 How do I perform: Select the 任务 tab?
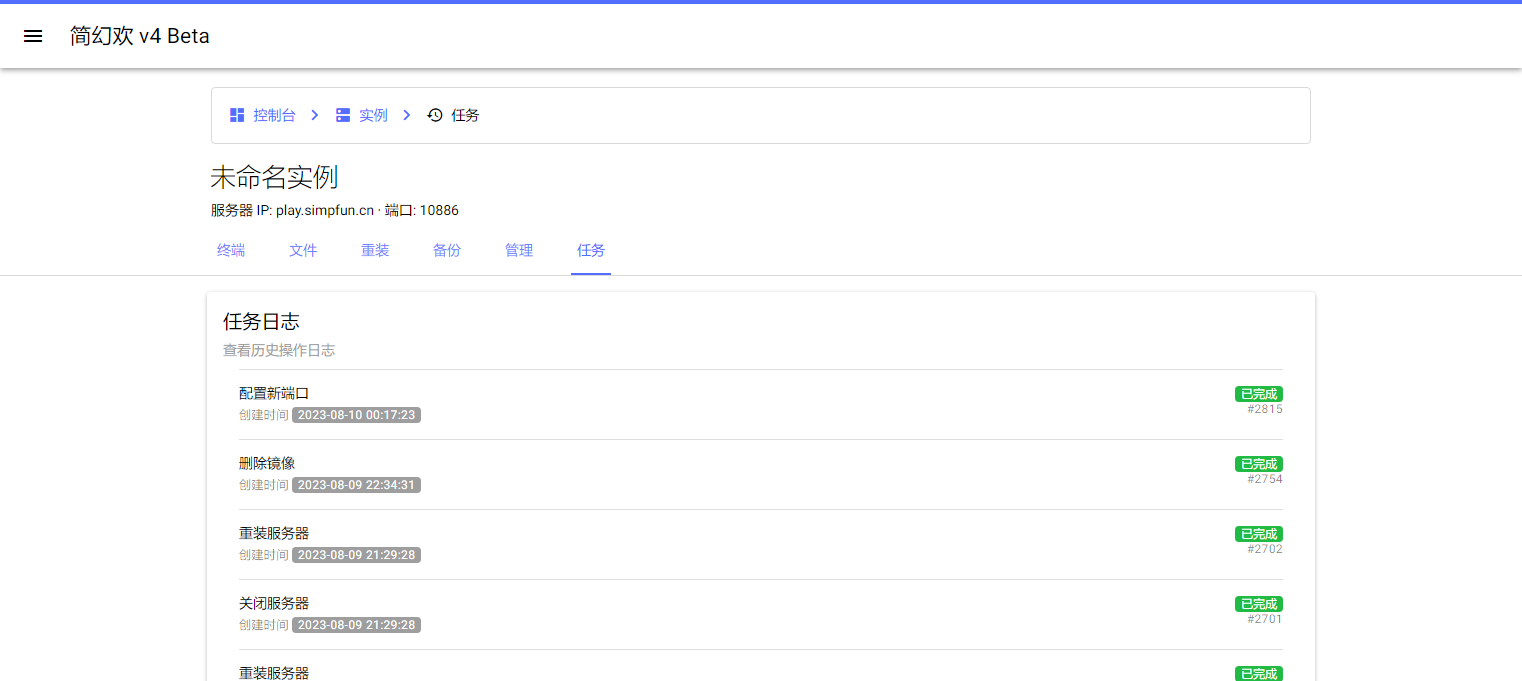tap(591, 250)
